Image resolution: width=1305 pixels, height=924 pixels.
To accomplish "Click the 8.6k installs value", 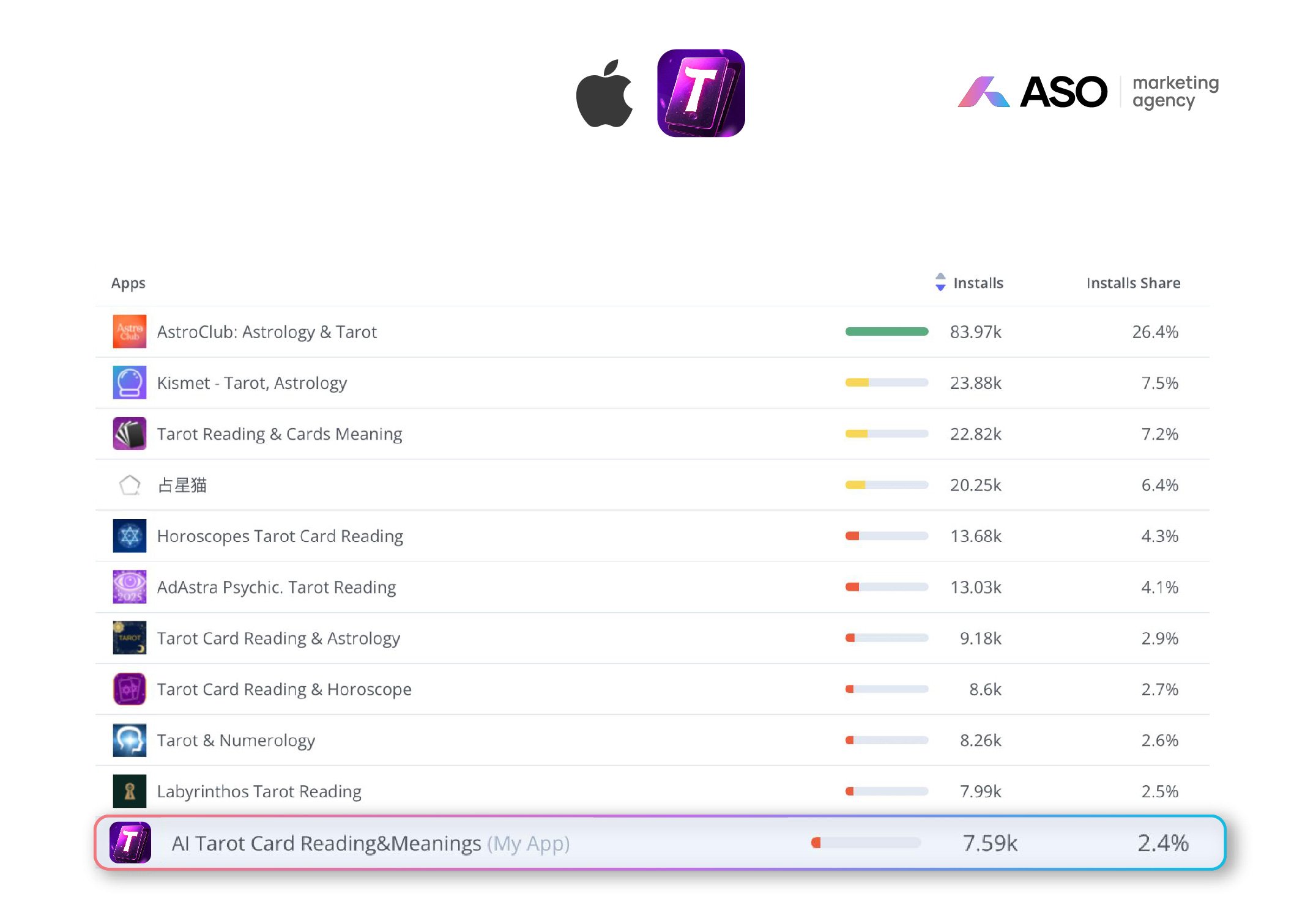I will 985,689.
